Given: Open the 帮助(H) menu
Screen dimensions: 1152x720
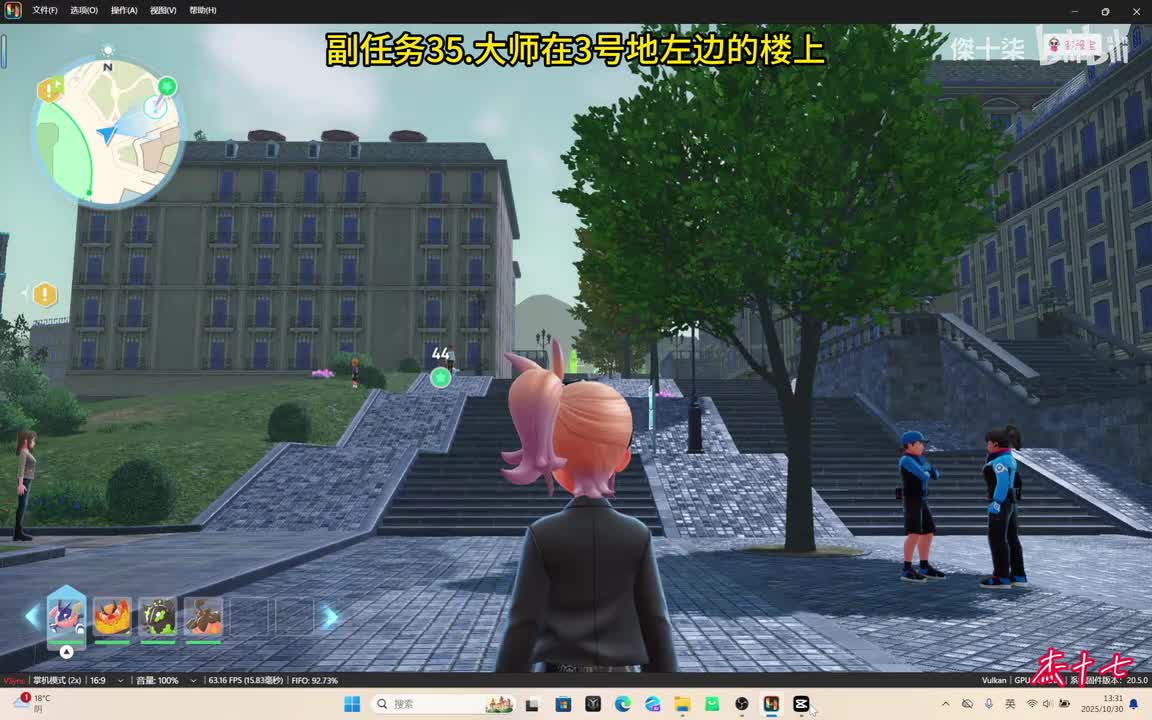Looking at the screenshot, I should 203,10.
